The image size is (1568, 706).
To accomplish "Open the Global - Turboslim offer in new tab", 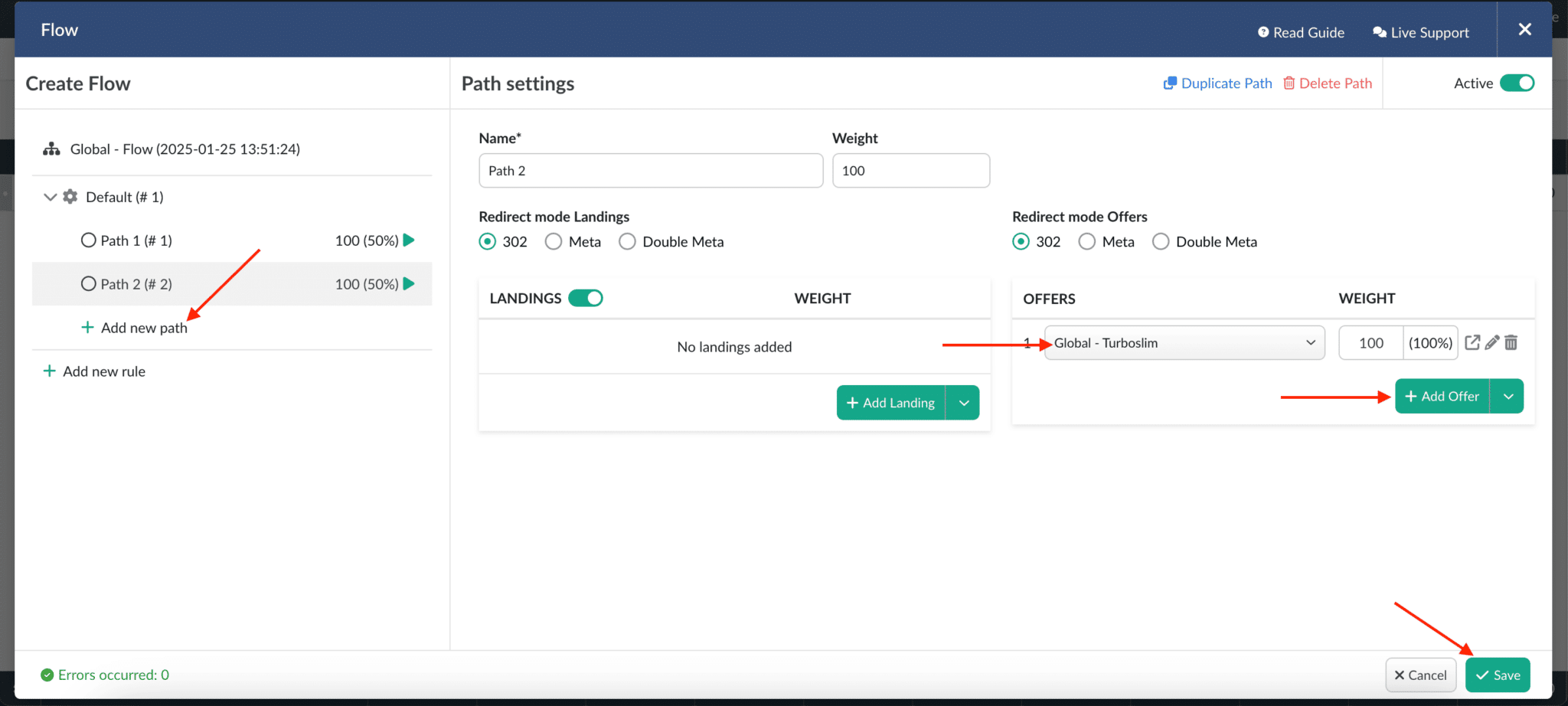I will (x=1472, y=342).
